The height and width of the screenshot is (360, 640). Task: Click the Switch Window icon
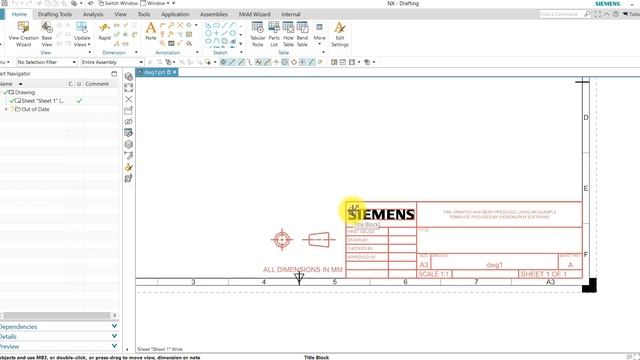pyautogui.click(x=101, y=3)
